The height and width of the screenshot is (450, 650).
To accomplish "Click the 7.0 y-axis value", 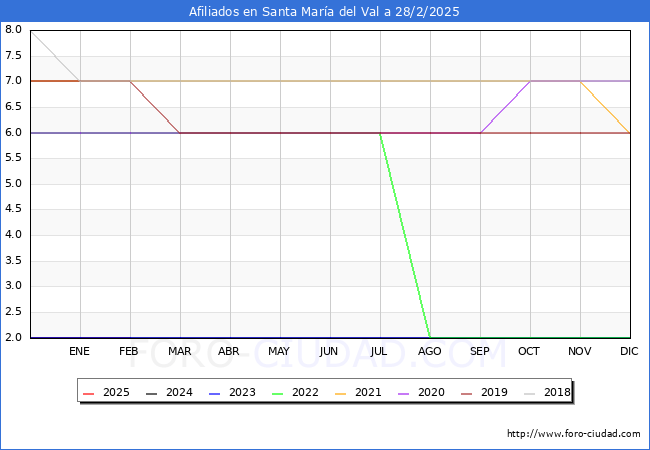I will [x=13, y=80].
